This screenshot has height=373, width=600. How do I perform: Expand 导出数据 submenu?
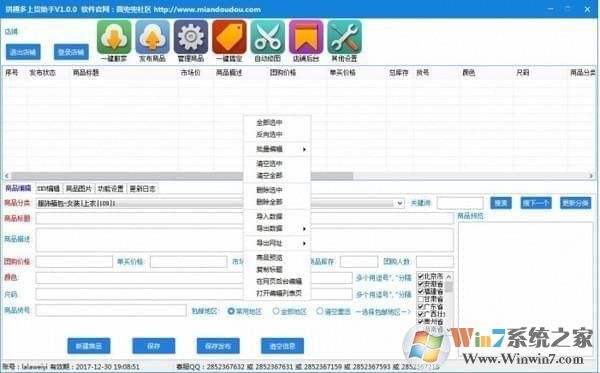pyautogui.click(x=277, y=228)
